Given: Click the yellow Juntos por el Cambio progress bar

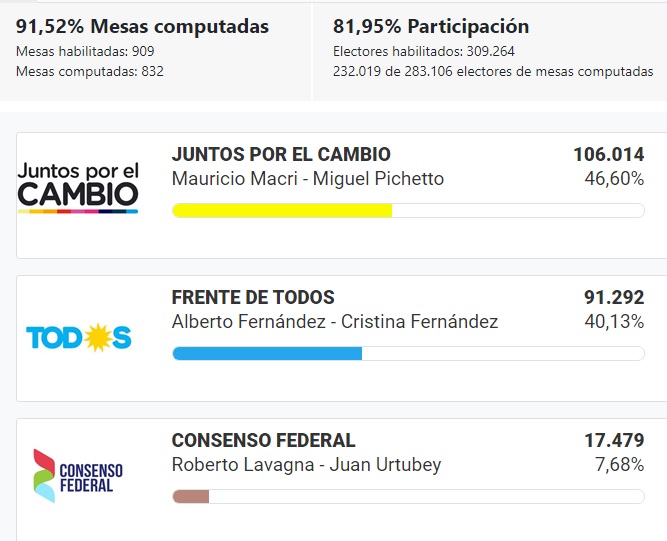Looking at the screenshot, I should point(282,210).
